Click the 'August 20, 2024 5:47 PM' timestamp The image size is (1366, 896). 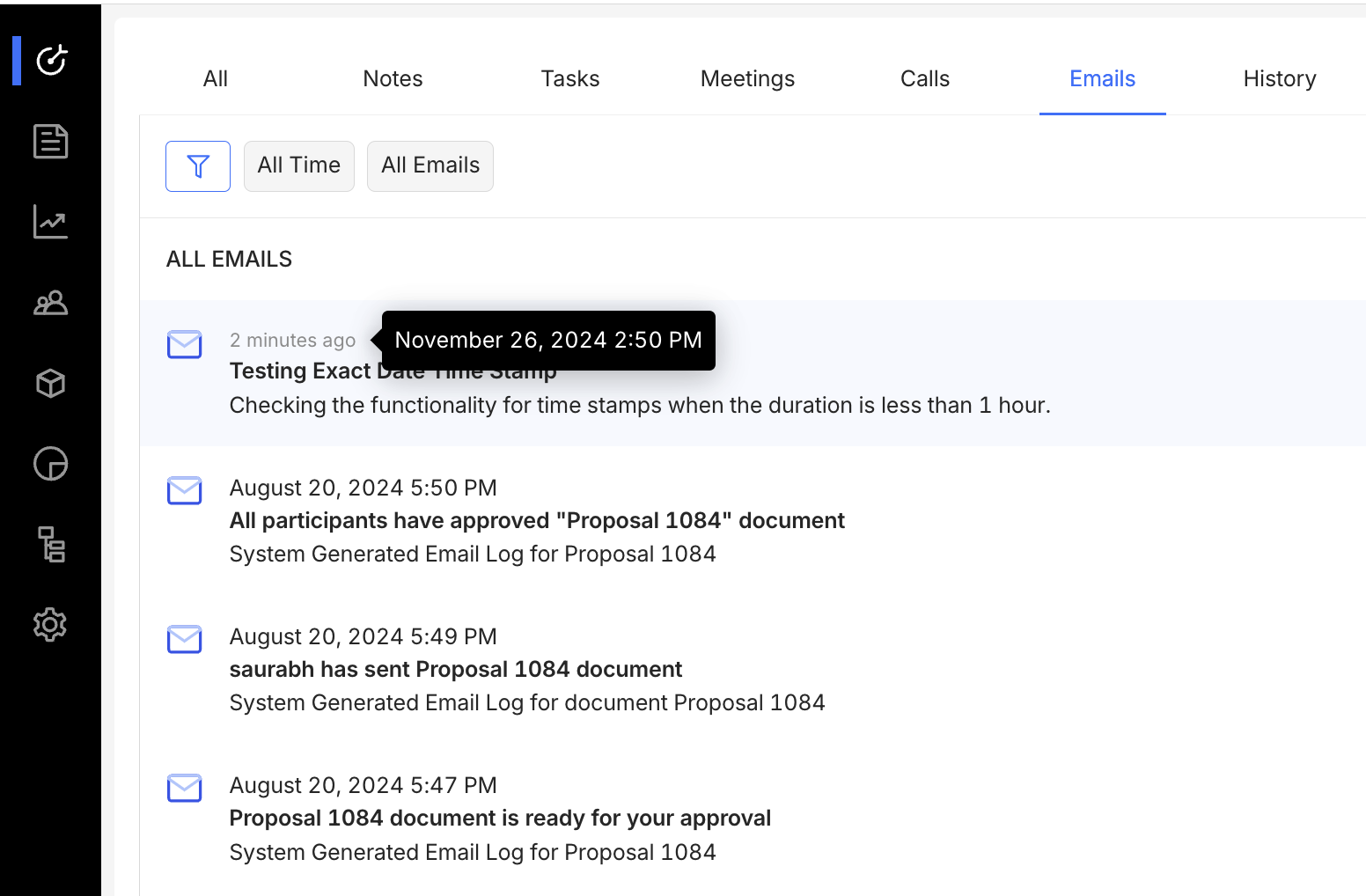point(364,786)
